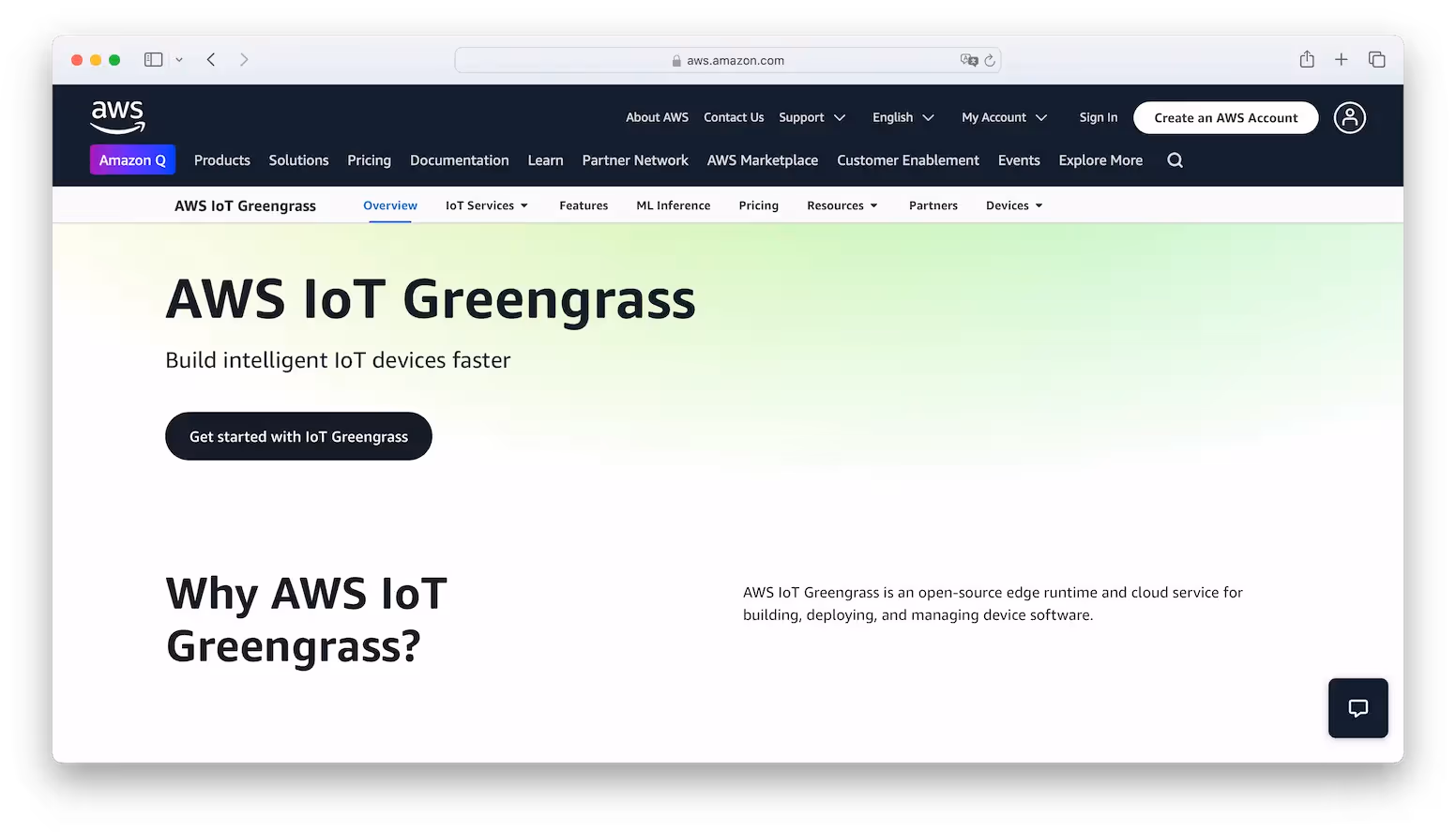The width and height of the screenshot is (1456, 832).
Task: Click Create an AWS Account button
Action: [x=1226, y=117]
